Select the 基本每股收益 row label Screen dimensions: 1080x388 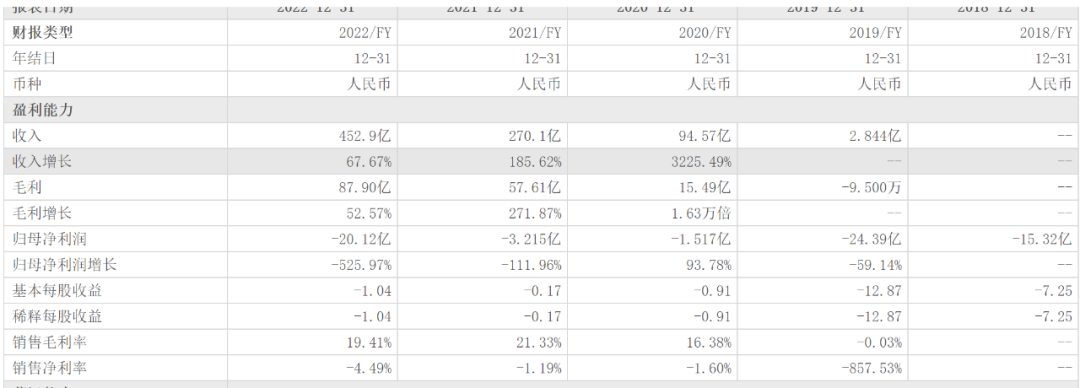click(x=57, y=291)
